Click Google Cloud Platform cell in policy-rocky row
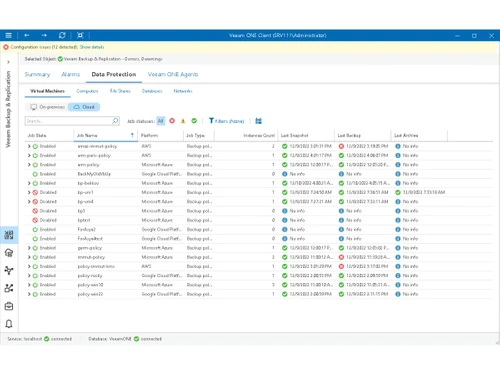500x375 pixels. [x=162, y=276]
